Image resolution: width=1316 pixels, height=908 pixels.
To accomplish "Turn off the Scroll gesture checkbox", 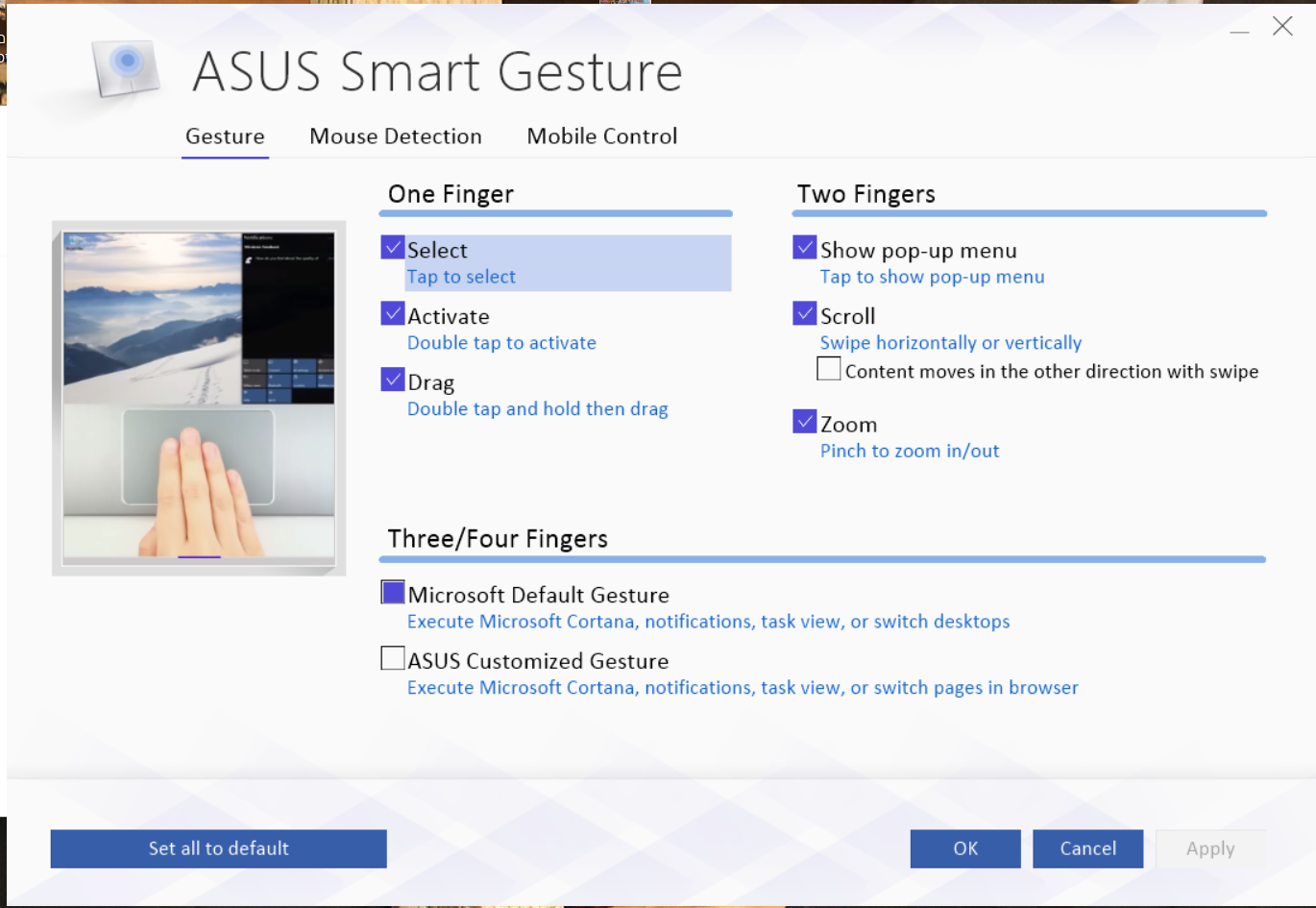I will [805, 314].
